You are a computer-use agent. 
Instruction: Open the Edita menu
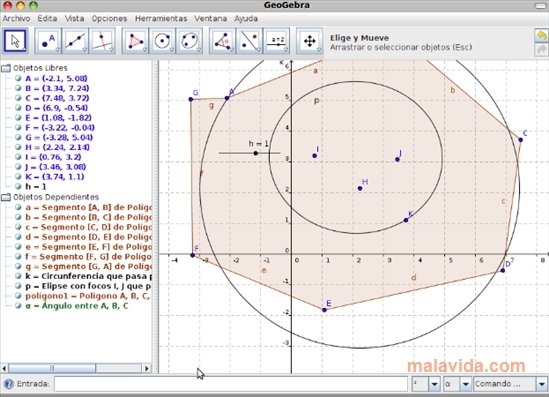(47, 19)
